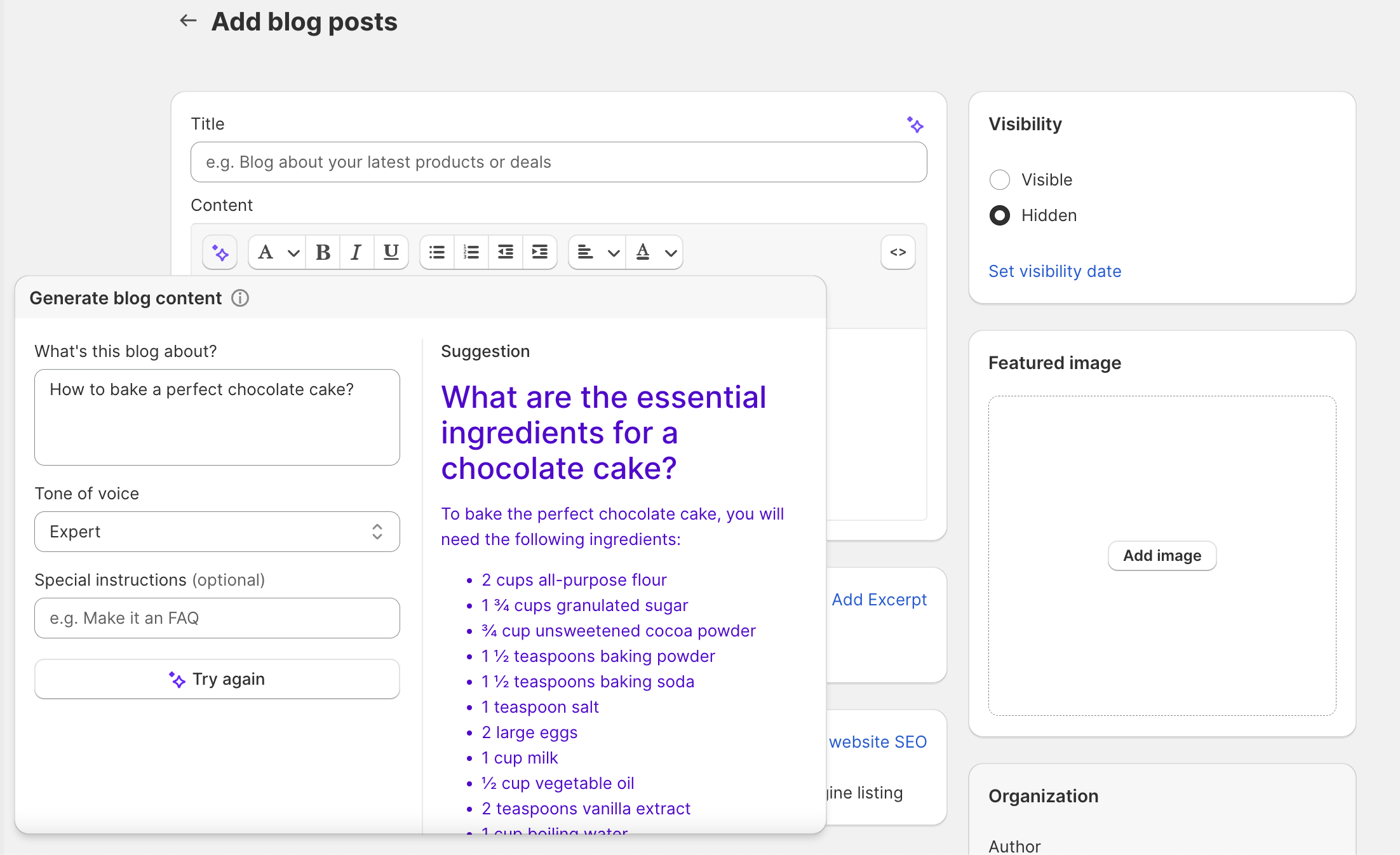Expand the text alignment options

coord(614,252)
